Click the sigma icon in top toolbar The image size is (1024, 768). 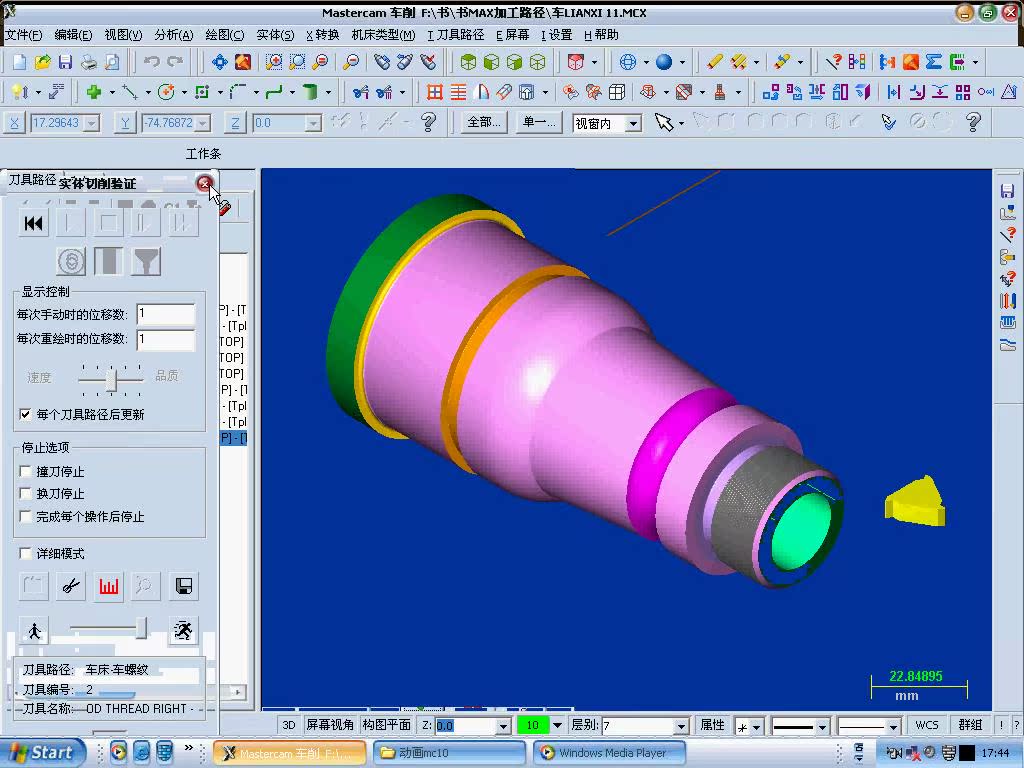coord(934,62)
